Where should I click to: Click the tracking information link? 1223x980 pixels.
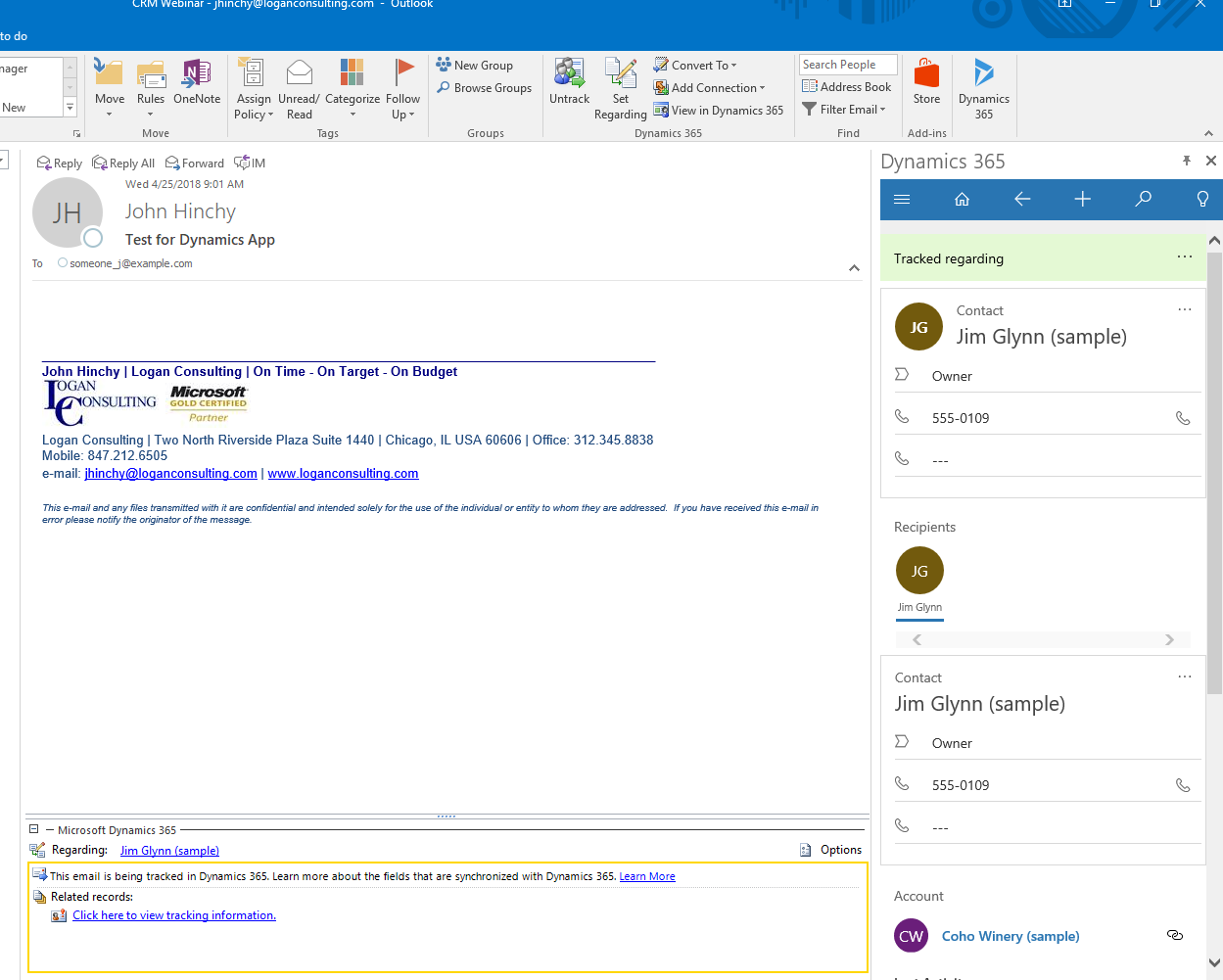click(174, 914)
